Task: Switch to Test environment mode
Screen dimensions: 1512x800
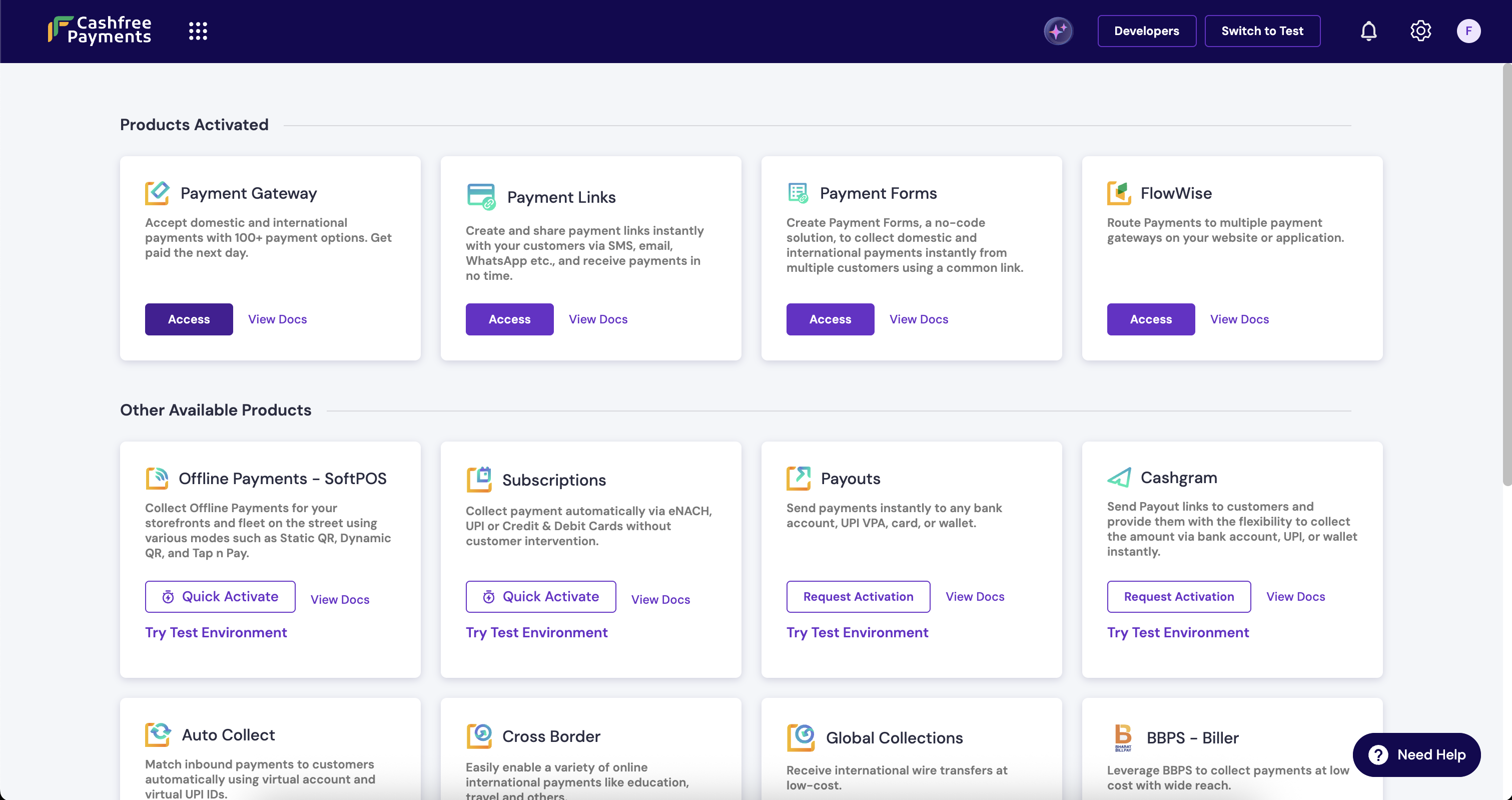Action: (1262, 31)
